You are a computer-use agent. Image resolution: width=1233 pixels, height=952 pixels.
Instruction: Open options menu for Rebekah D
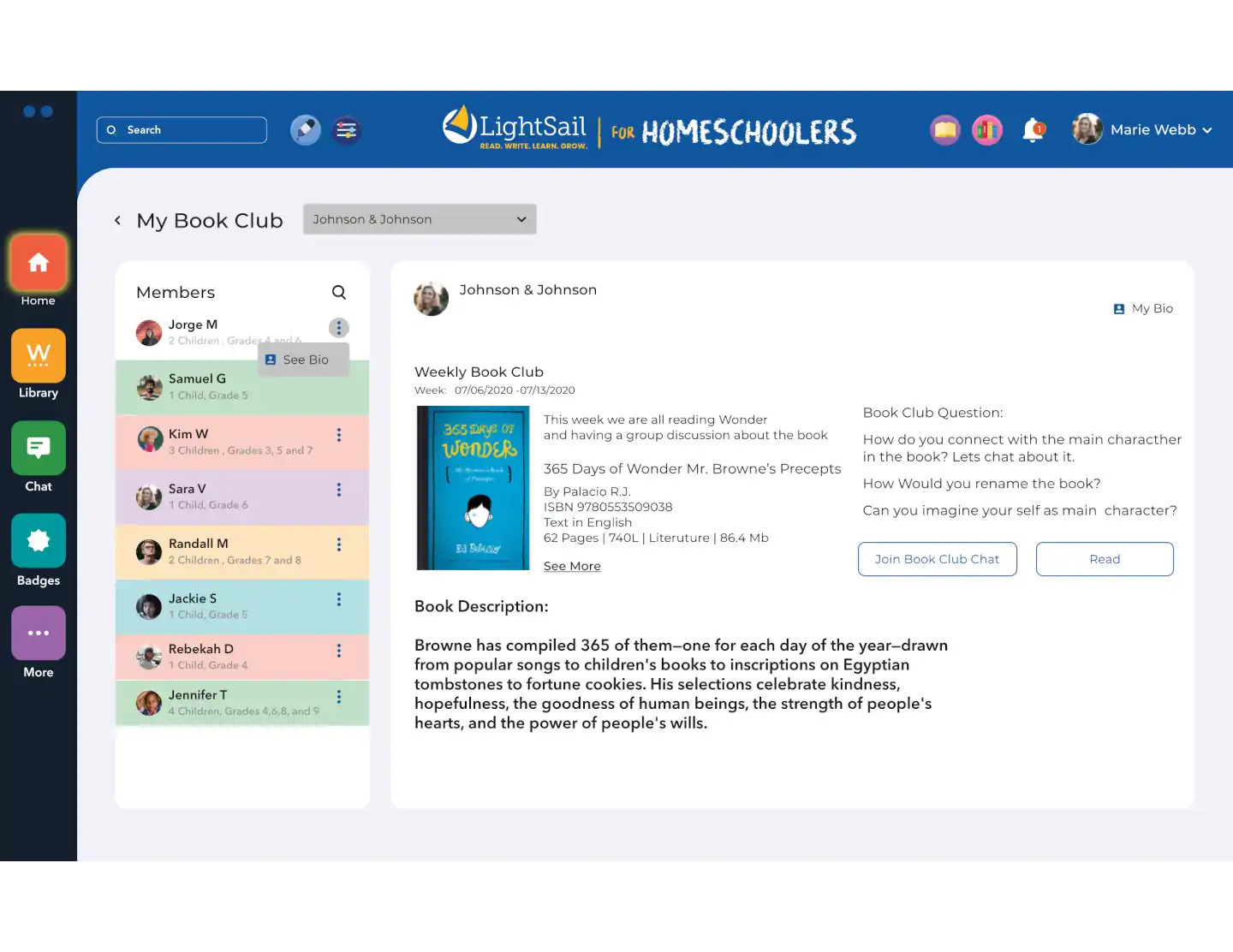(x=339, y=651)
